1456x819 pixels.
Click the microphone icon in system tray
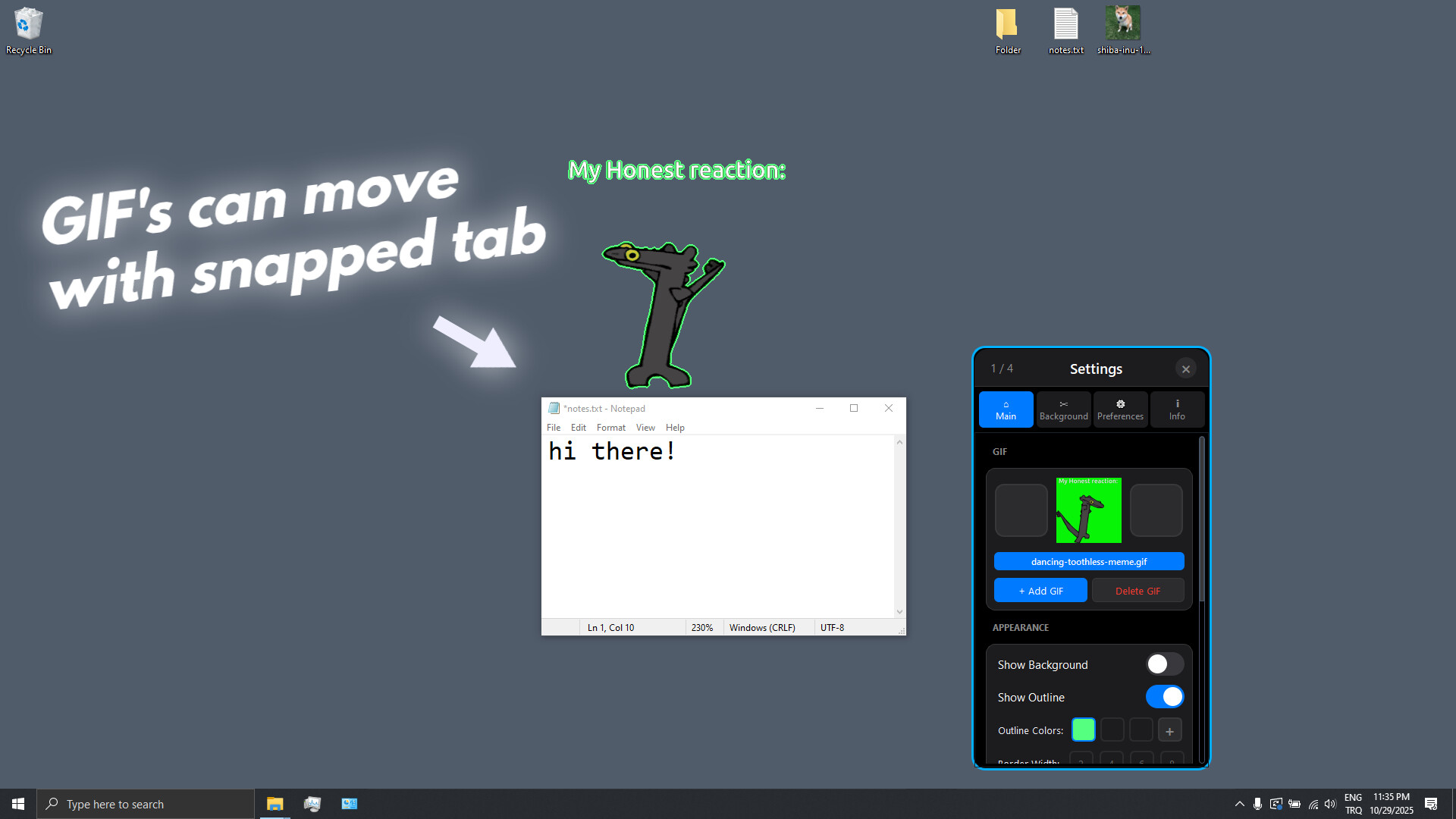[1258, 803]
